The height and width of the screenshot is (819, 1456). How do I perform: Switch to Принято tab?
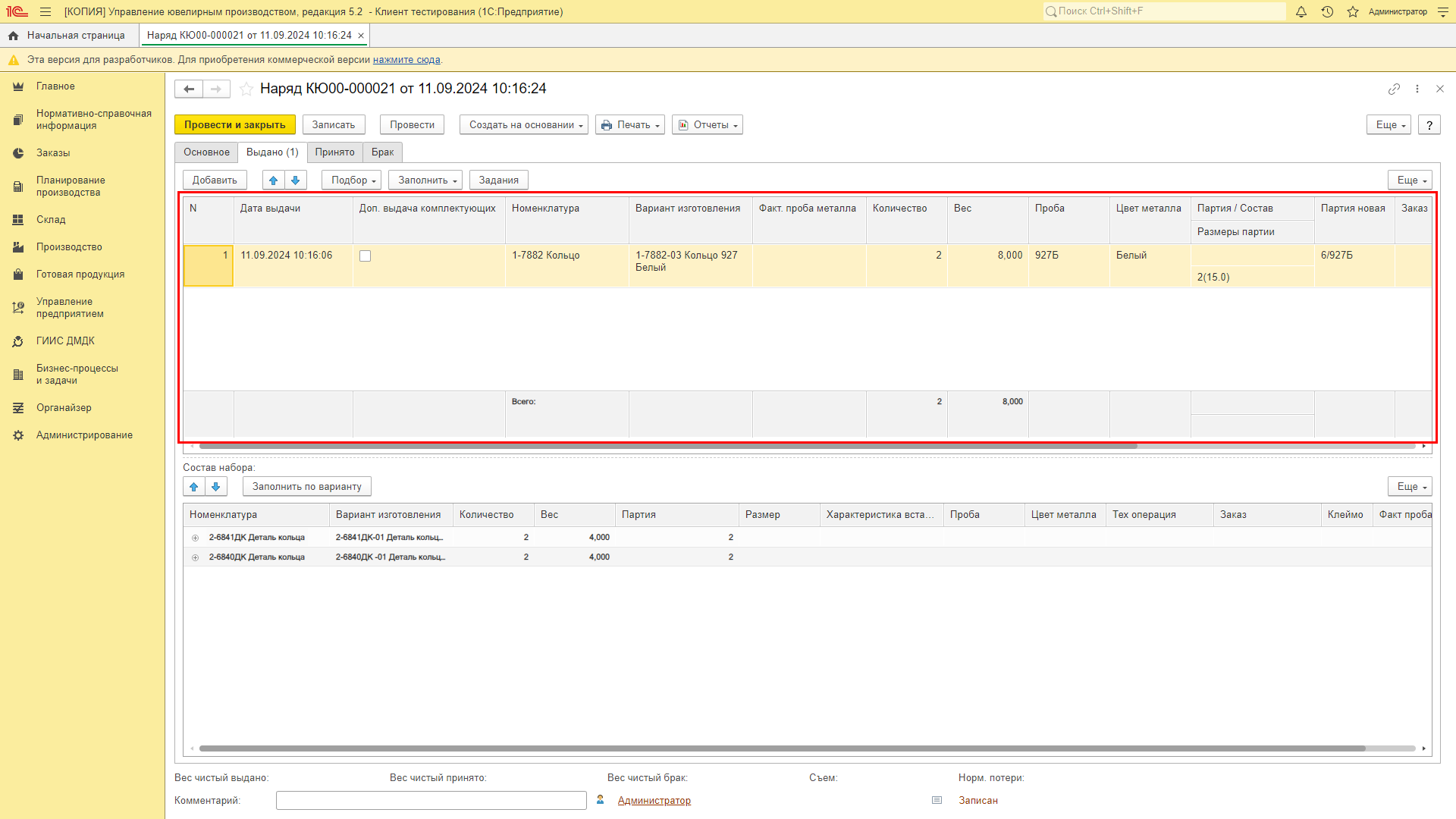334,152
